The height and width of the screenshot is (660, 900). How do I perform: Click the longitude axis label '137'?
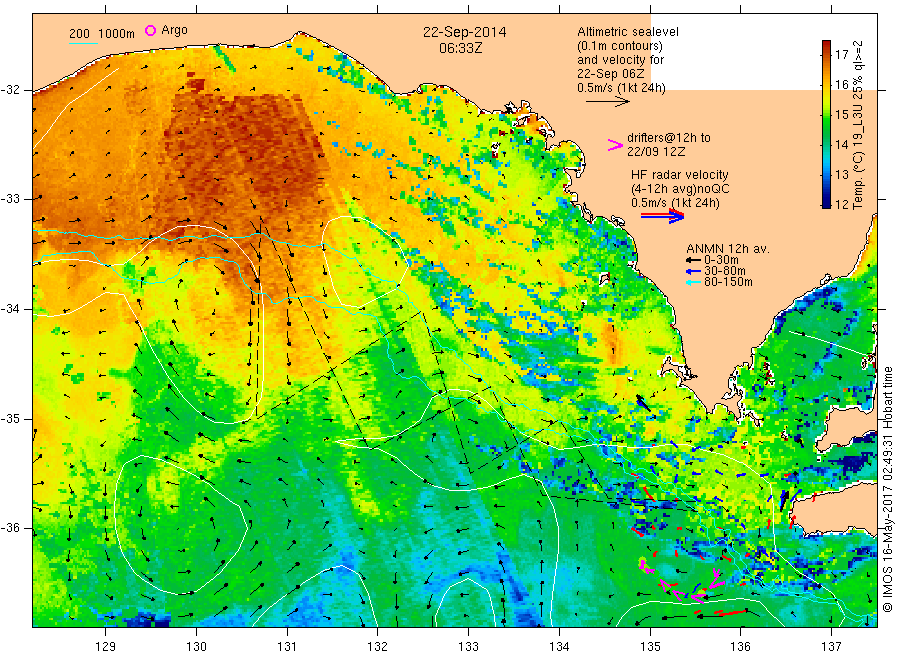(831, 647)
